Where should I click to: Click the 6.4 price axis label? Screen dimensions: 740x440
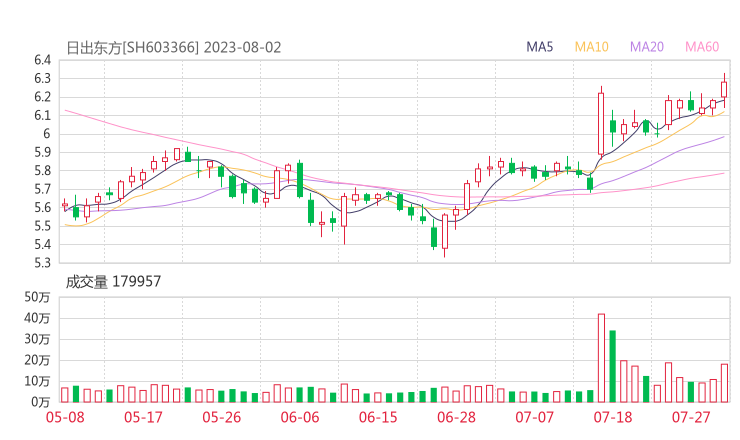click(x=42, y=60)
